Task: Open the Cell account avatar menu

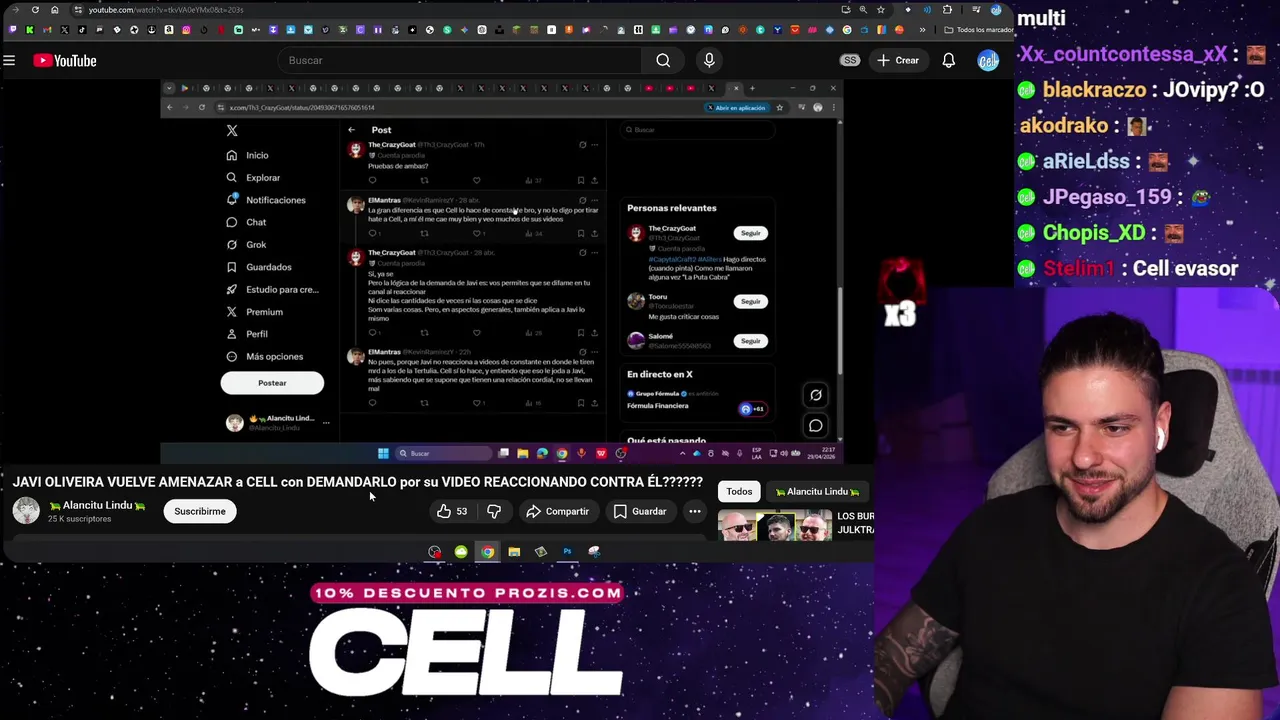Action: tap(988, 61)
